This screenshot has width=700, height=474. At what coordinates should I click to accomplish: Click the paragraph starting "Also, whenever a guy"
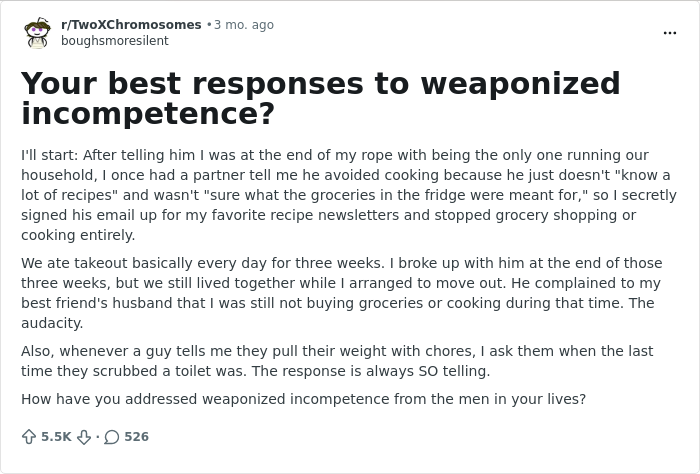(x=337, y=361)
